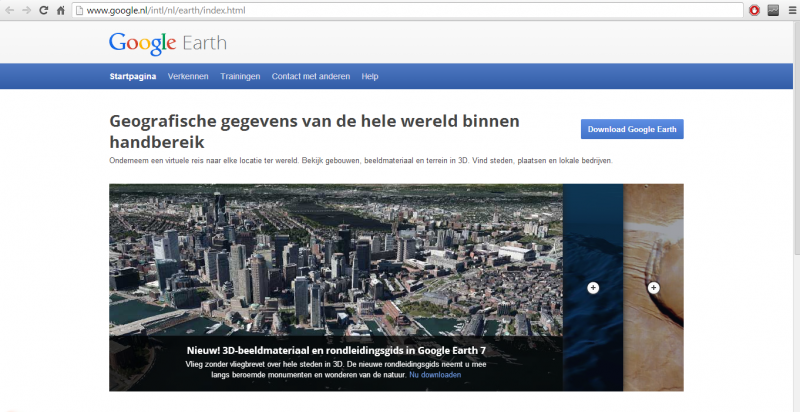Expand the Mars terrain panel plus icon
Image resolution: width=800 pixels, height=412 pixels.
click(654, 288)
